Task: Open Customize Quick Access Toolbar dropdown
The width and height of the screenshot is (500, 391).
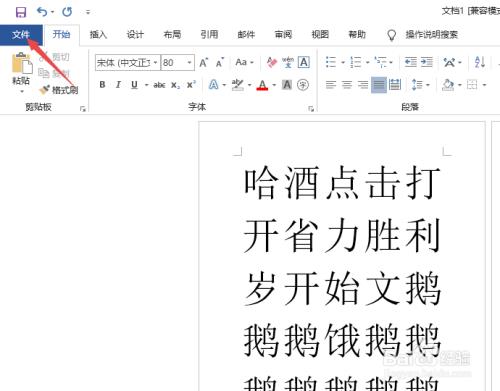Action: point(88,12)
